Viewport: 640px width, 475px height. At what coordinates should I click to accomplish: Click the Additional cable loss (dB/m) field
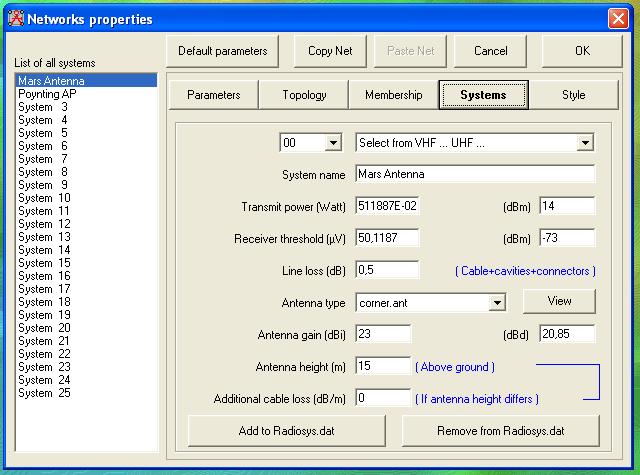383,398
